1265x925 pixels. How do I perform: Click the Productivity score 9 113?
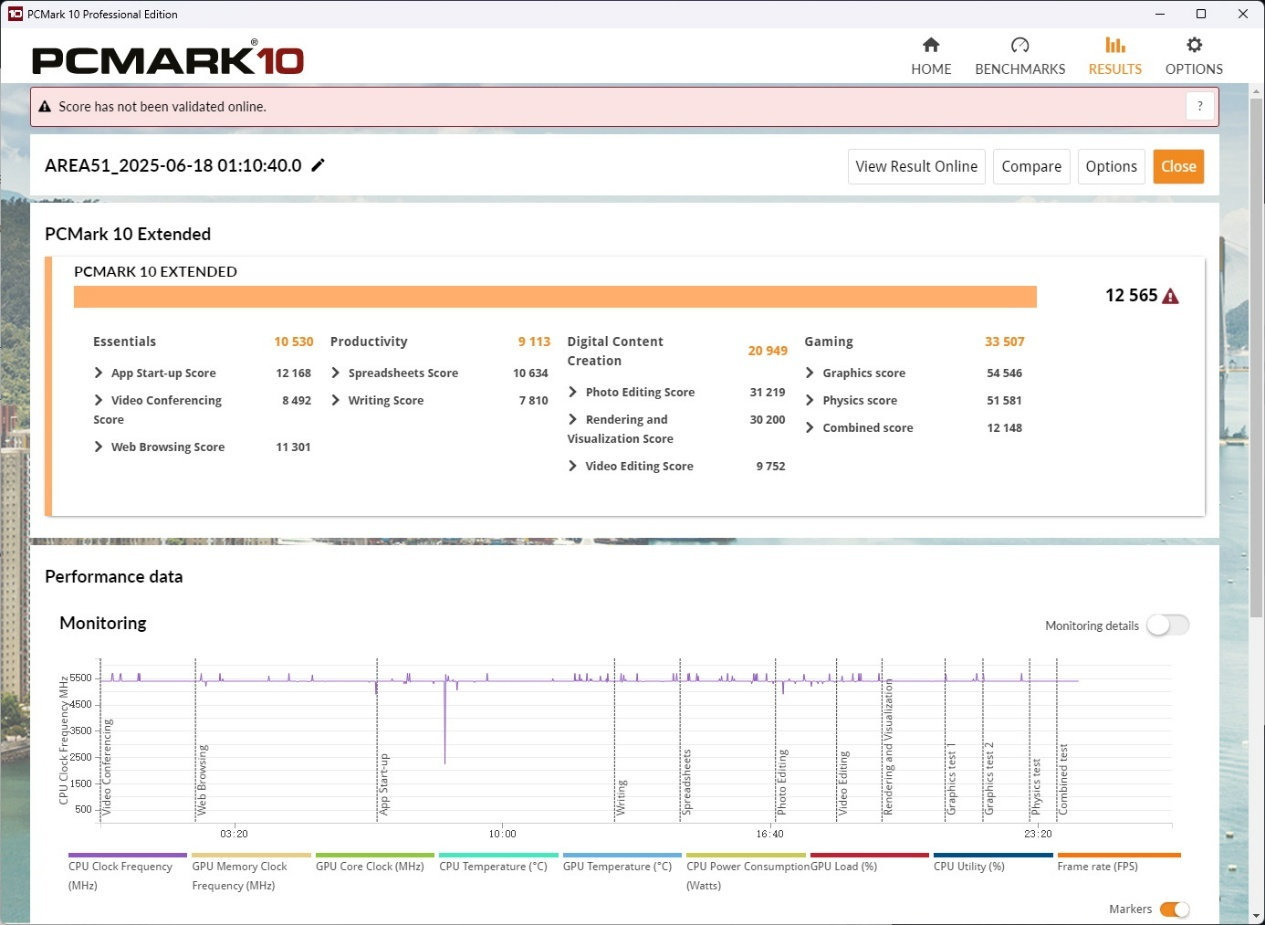[534, 342]
